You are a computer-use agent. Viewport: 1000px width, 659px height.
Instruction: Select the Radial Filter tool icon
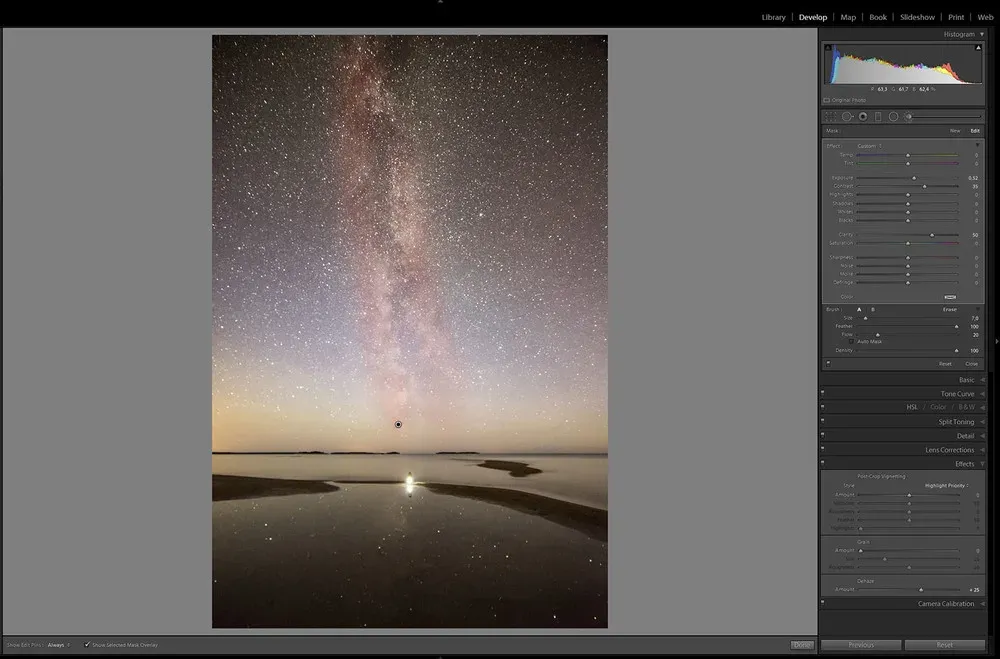click(893, 117)
